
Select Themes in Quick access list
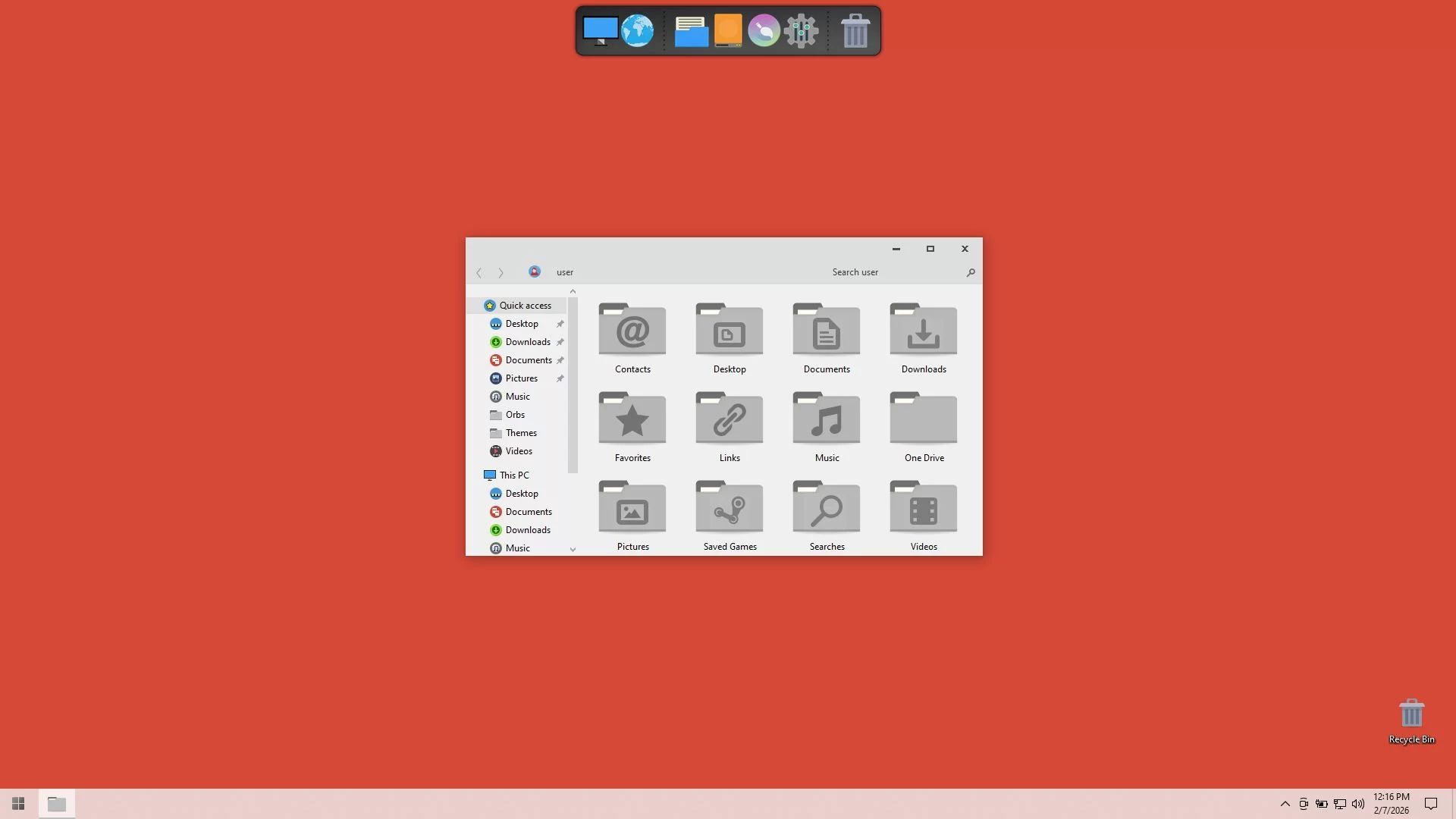click(x=521, y=433)
